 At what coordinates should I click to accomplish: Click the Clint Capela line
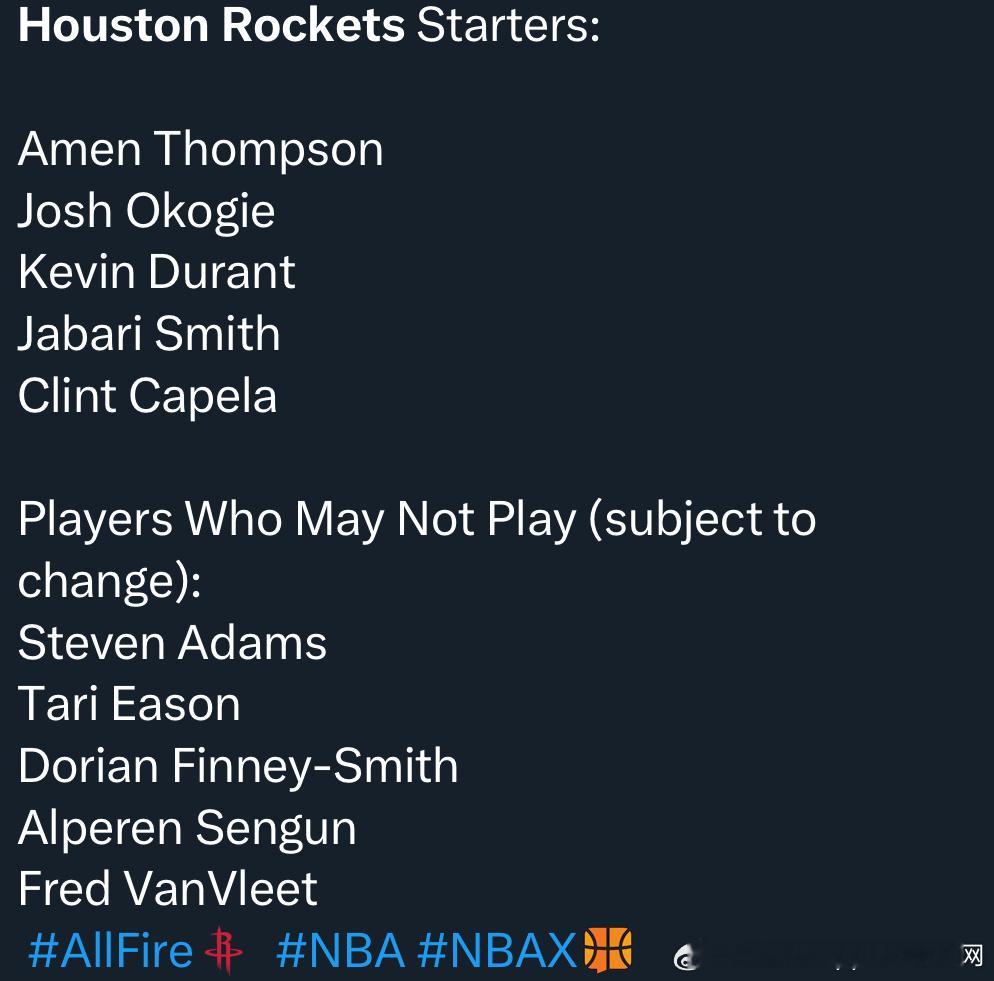pyautogui.click(x=147, y=395)
